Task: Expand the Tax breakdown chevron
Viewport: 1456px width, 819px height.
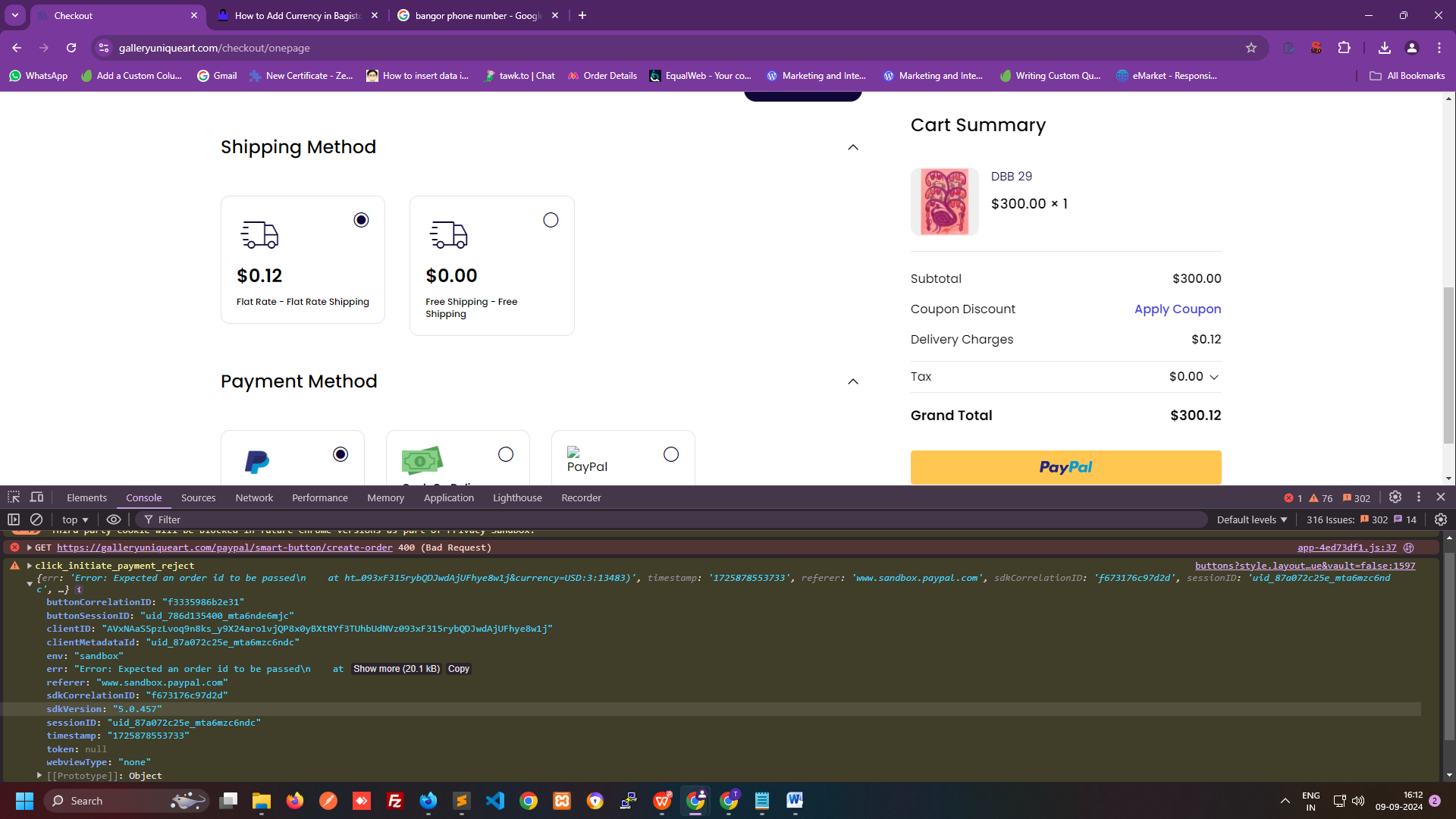Action: click(1214, 377)
